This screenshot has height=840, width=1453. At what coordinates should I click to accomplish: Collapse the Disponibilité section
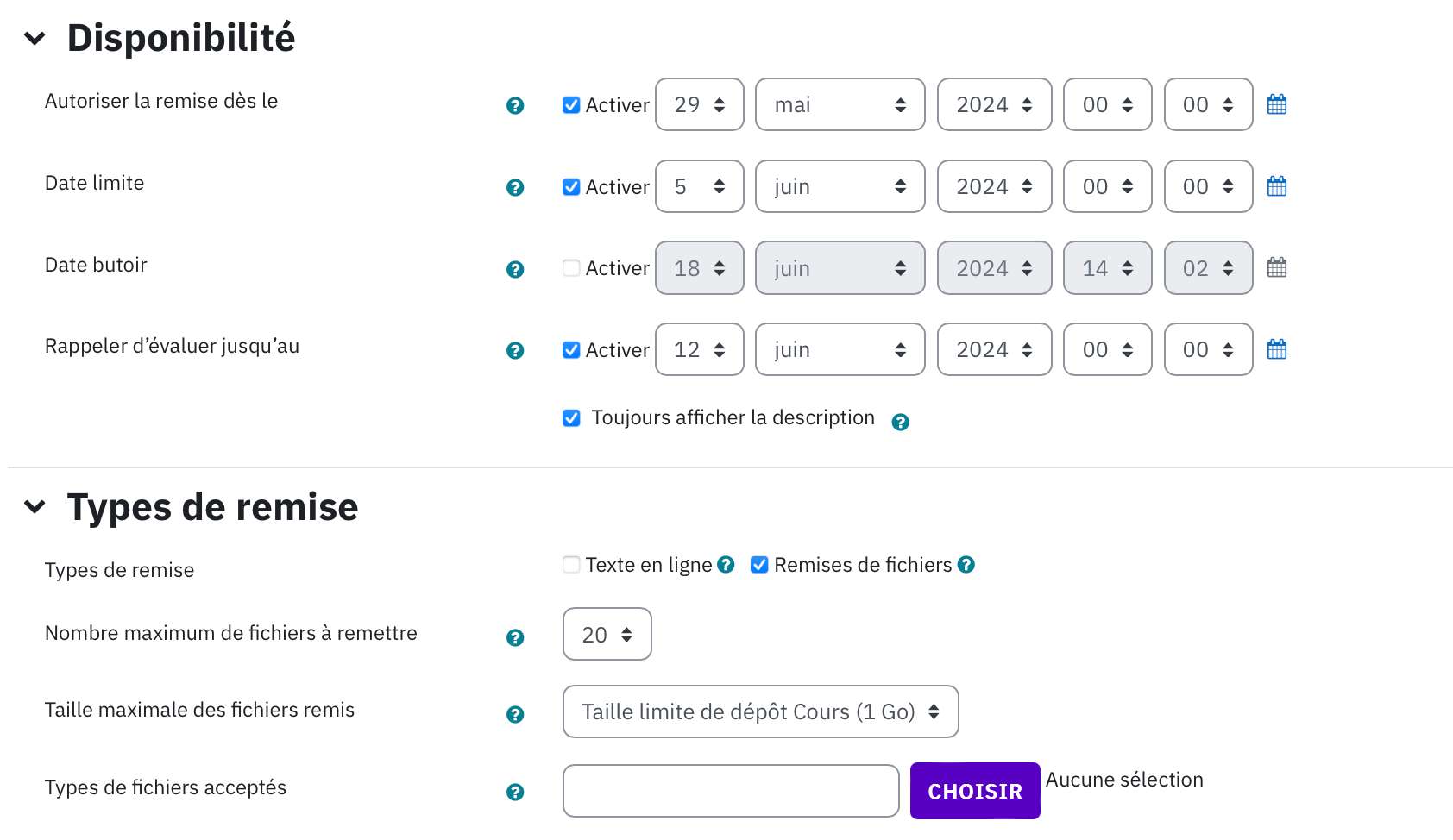pos(35,38)
